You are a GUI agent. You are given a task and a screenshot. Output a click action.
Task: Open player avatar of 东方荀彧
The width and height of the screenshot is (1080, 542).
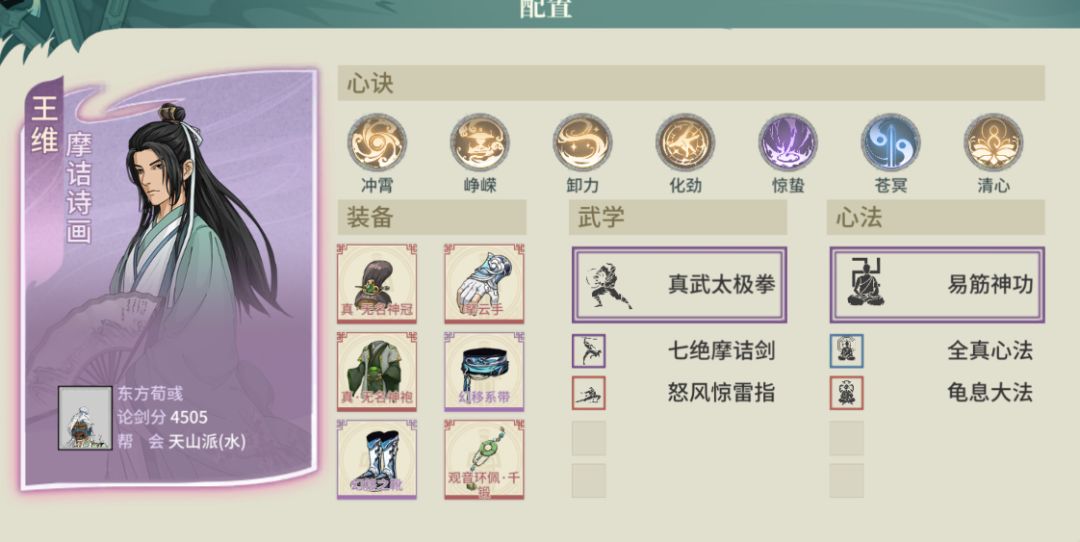[x=85, y=418]
